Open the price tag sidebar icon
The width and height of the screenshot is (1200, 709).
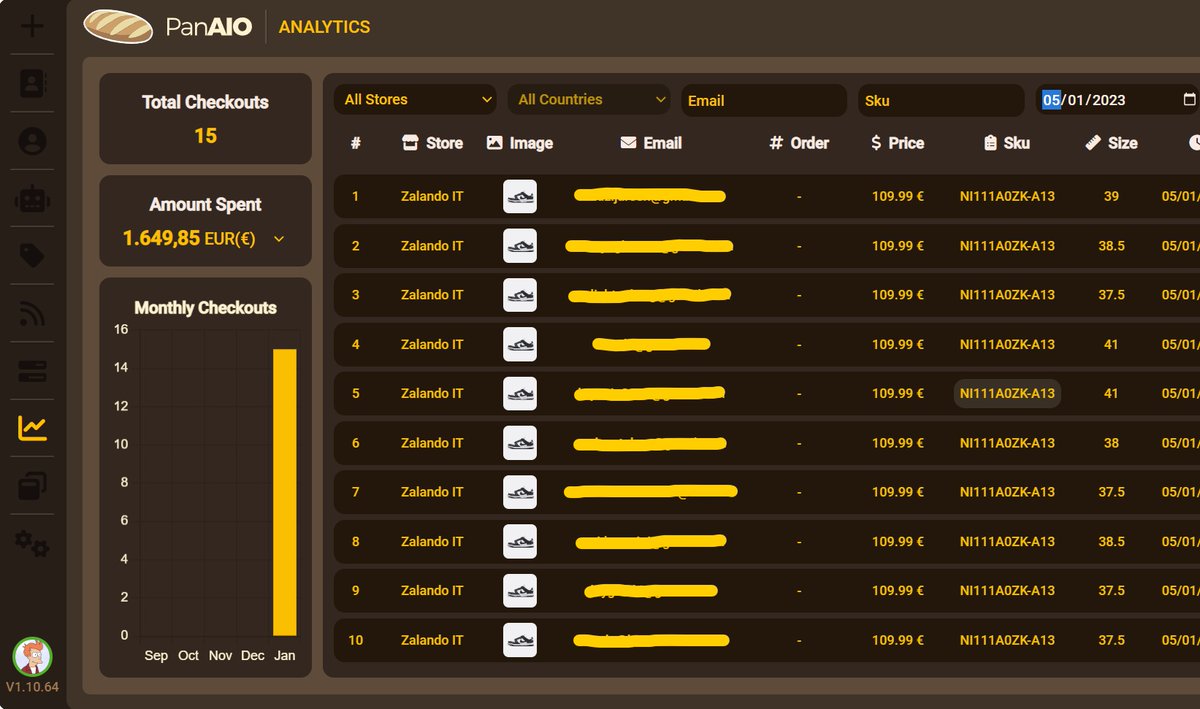33,256
